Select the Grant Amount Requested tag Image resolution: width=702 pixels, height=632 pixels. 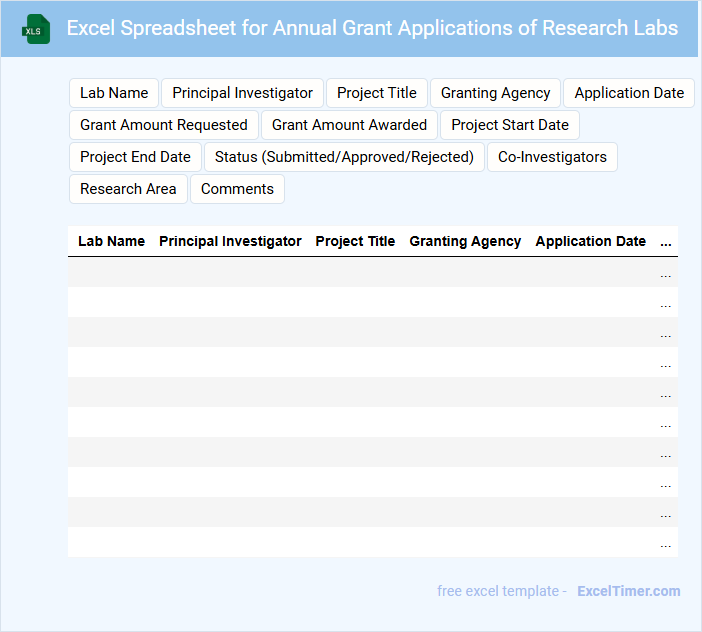164,125
